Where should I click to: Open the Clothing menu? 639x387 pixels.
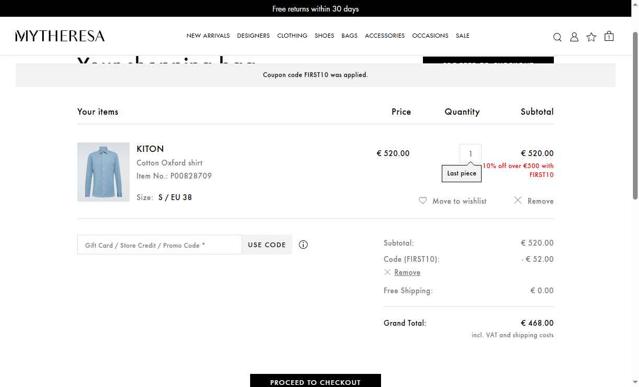pyautogui.click(x=292, y=36)
